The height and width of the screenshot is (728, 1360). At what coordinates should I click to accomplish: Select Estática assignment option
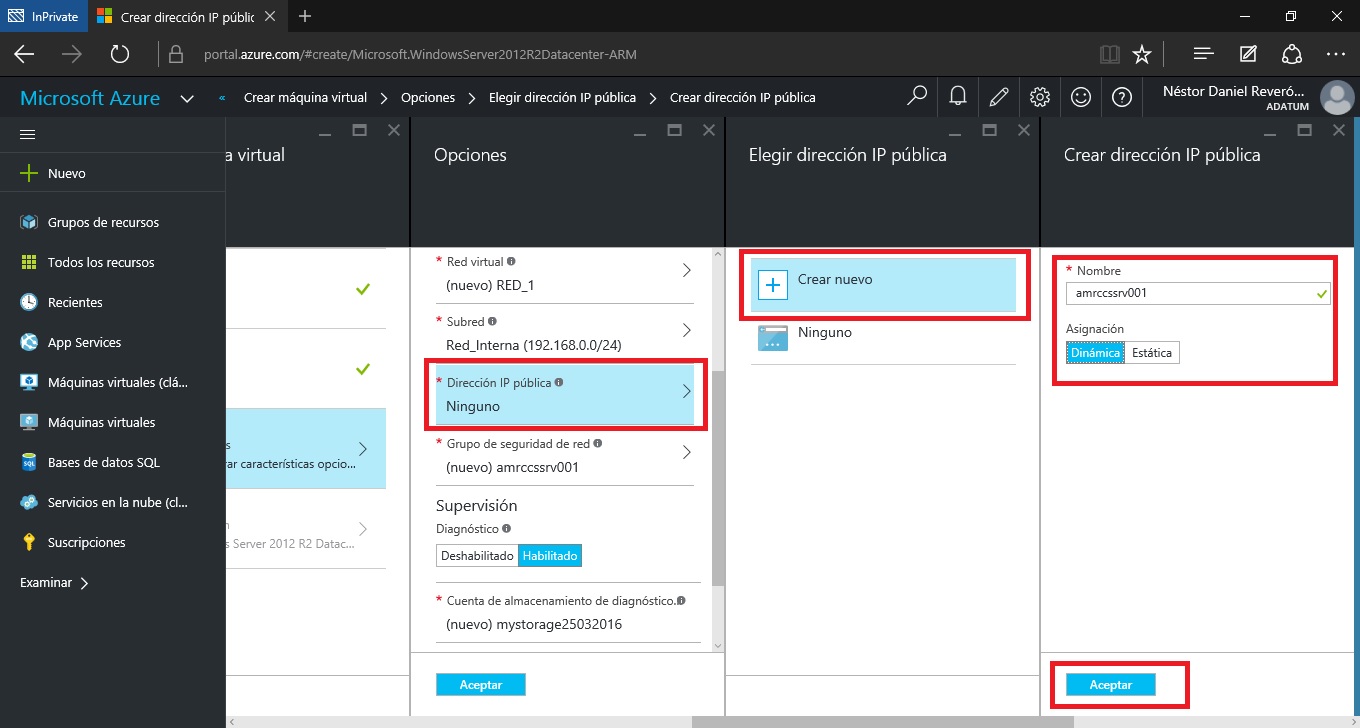(x=1152, y=353)
